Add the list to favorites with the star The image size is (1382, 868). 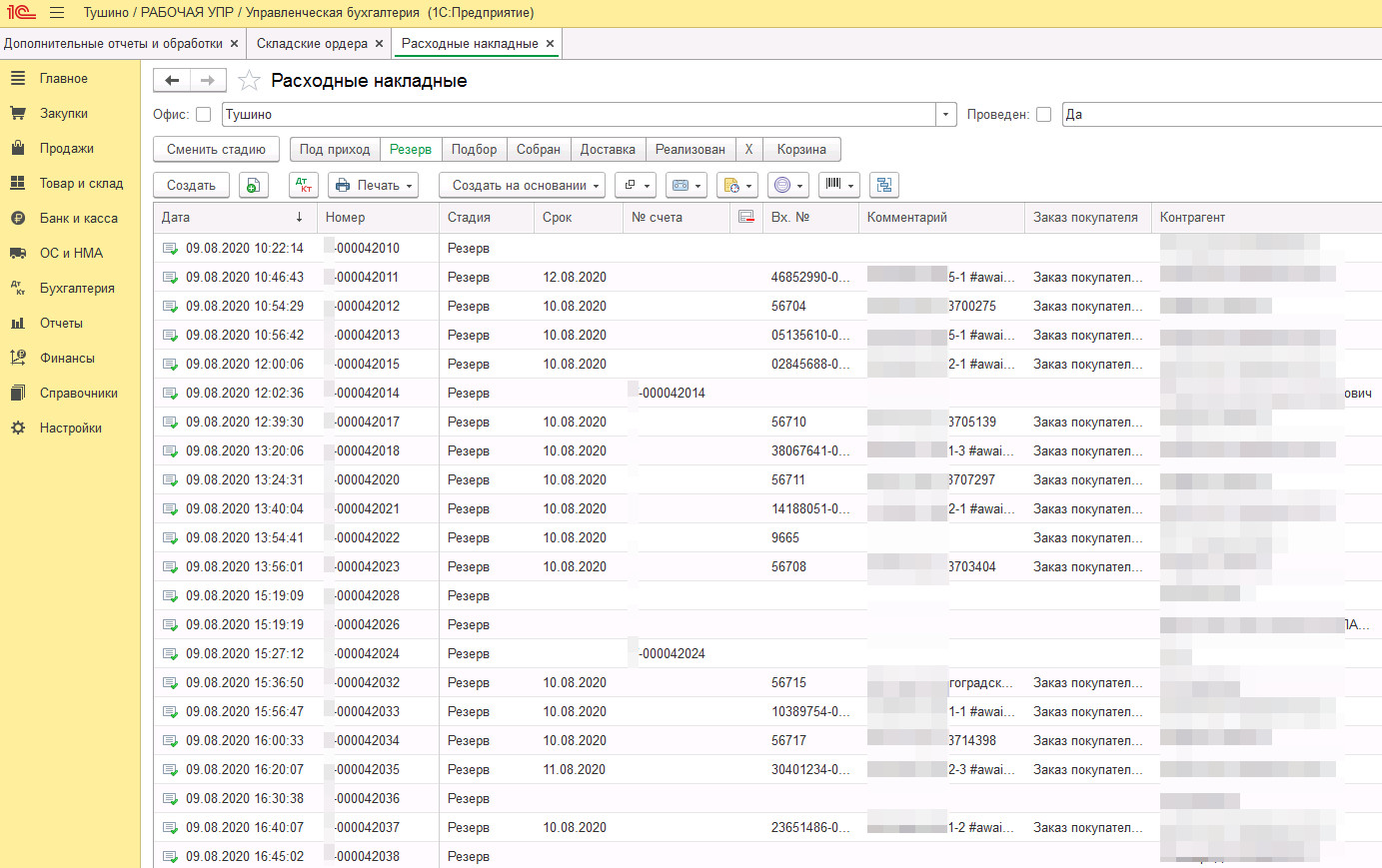(x=249, y=81)
